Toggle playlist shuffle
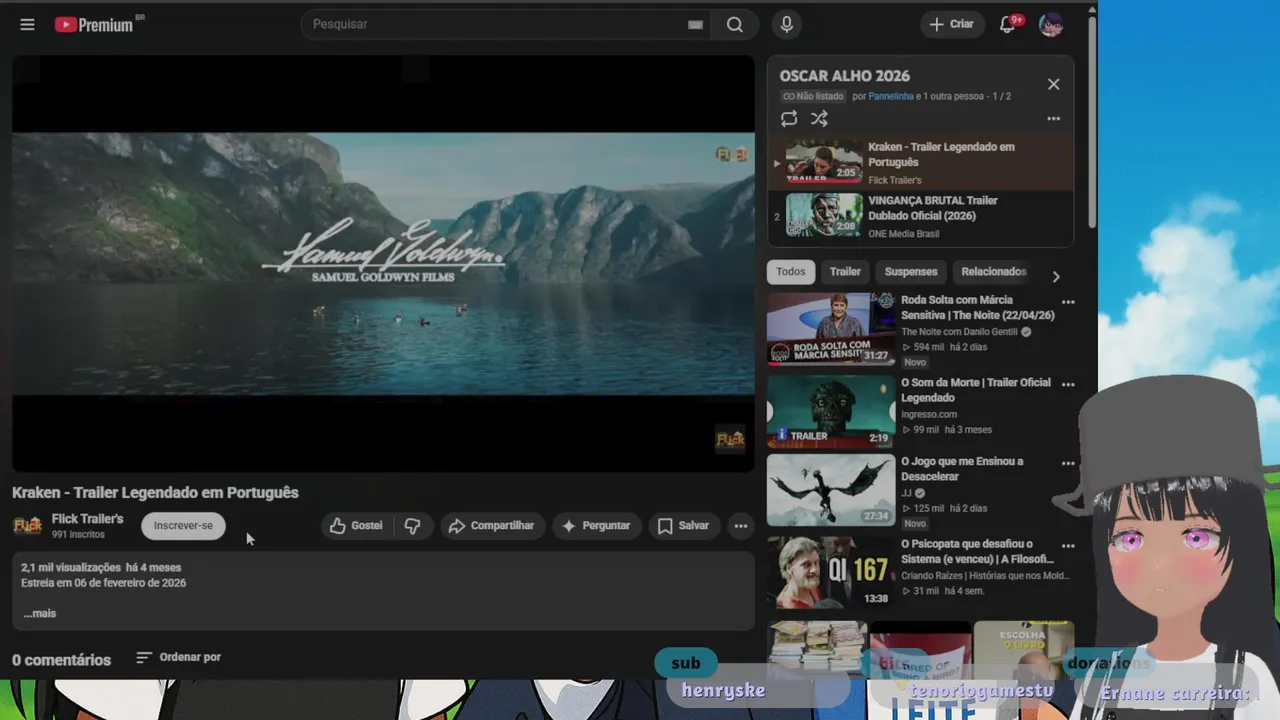 coord(819,119)
